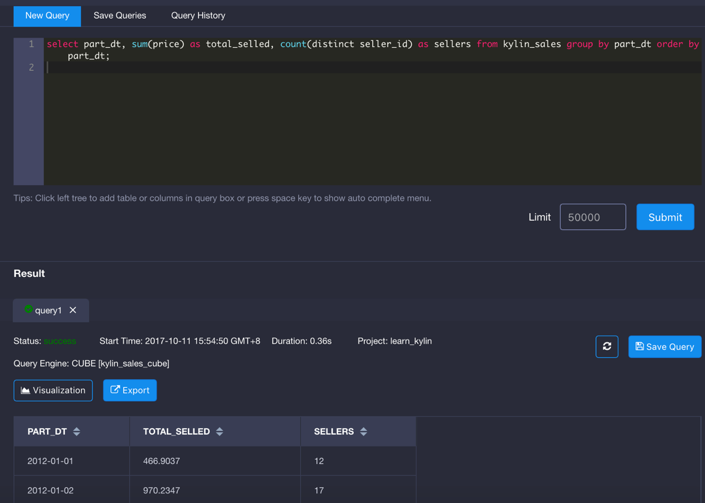Sort by the PART_DT column arrows

point(77,432)
